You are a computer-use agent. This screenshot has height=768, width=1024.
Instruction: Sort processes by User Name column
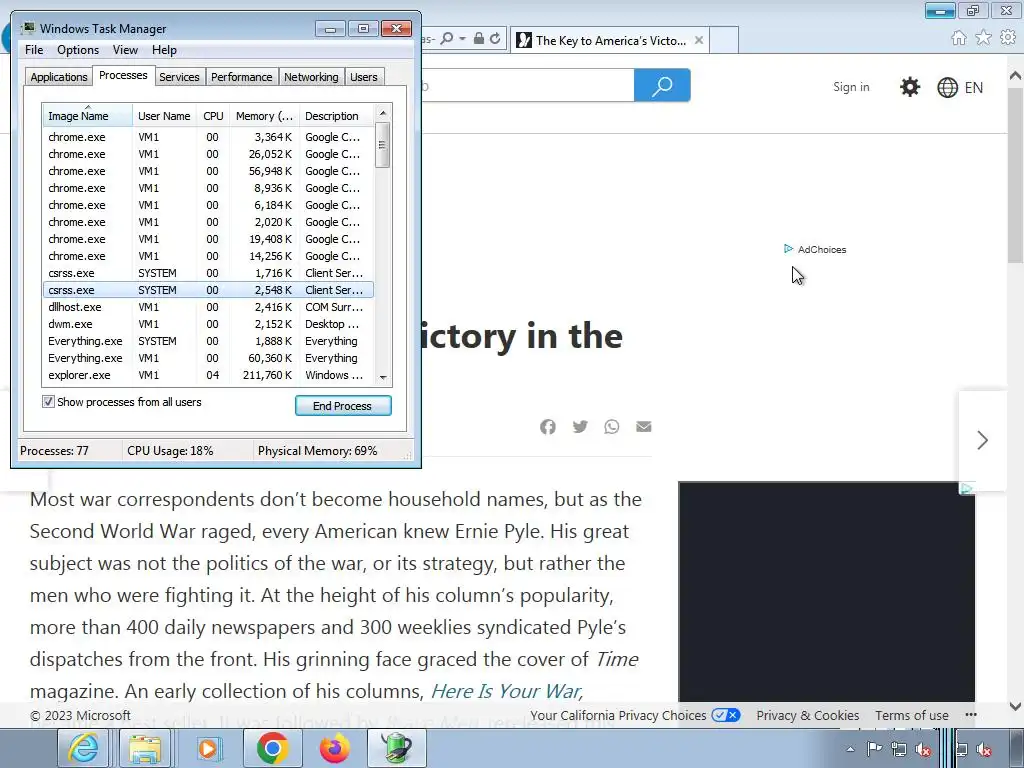coord(164,116)
